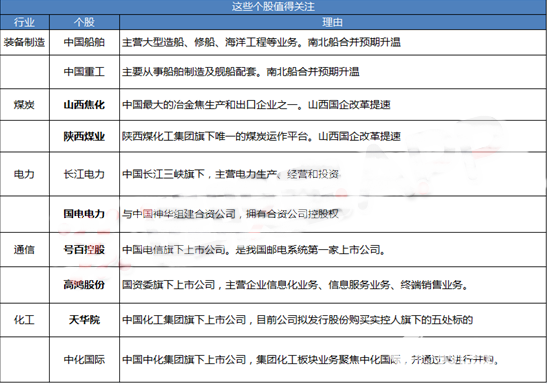The width and height of the screenshot is (547, 384).
Task: Click the 装备制造 industry cell
Action: click(24, 42)
